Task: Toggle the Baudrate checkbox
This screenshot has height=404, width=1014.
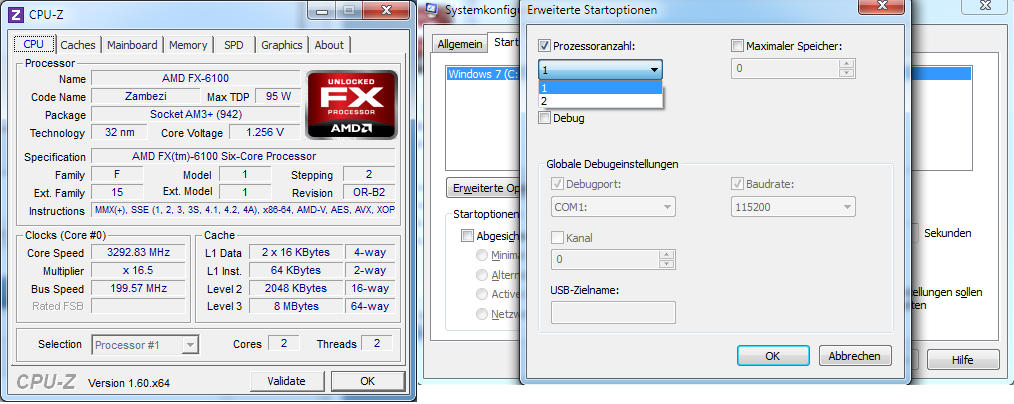Action: pos(737,184)
